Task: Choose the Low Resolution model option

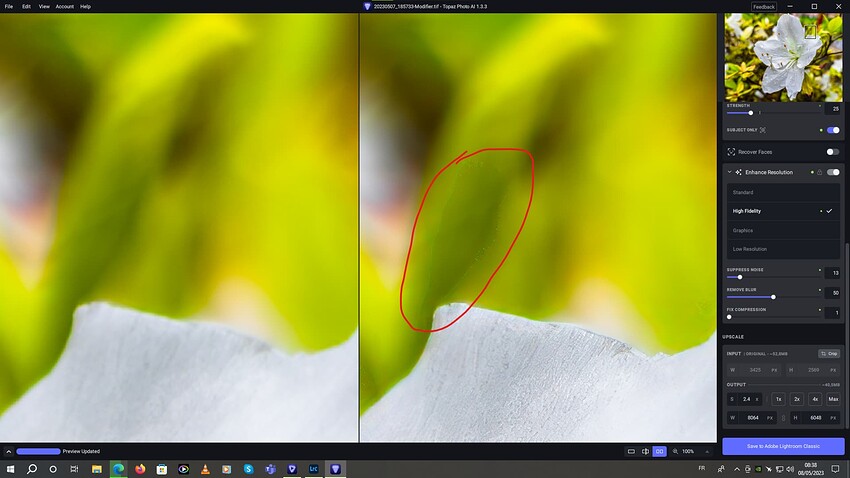Action: tap(750, 249)
